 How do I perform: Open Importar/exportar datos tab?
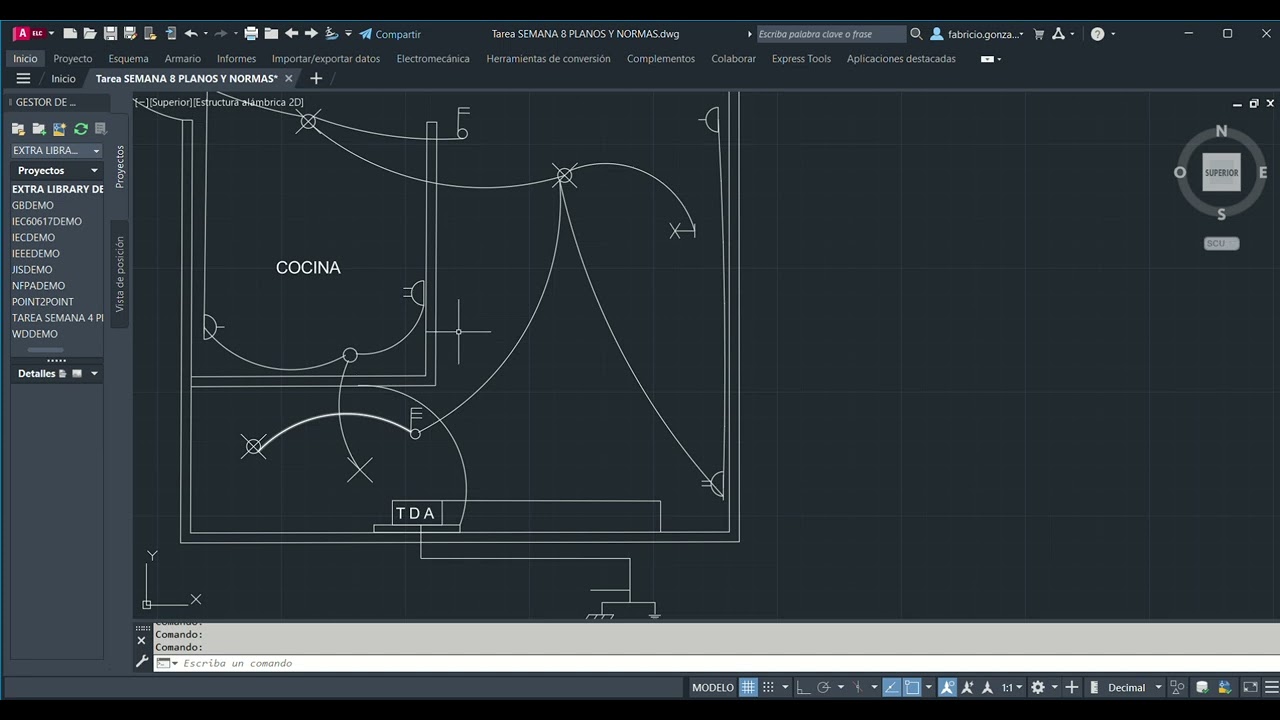(x=326, y=59)
